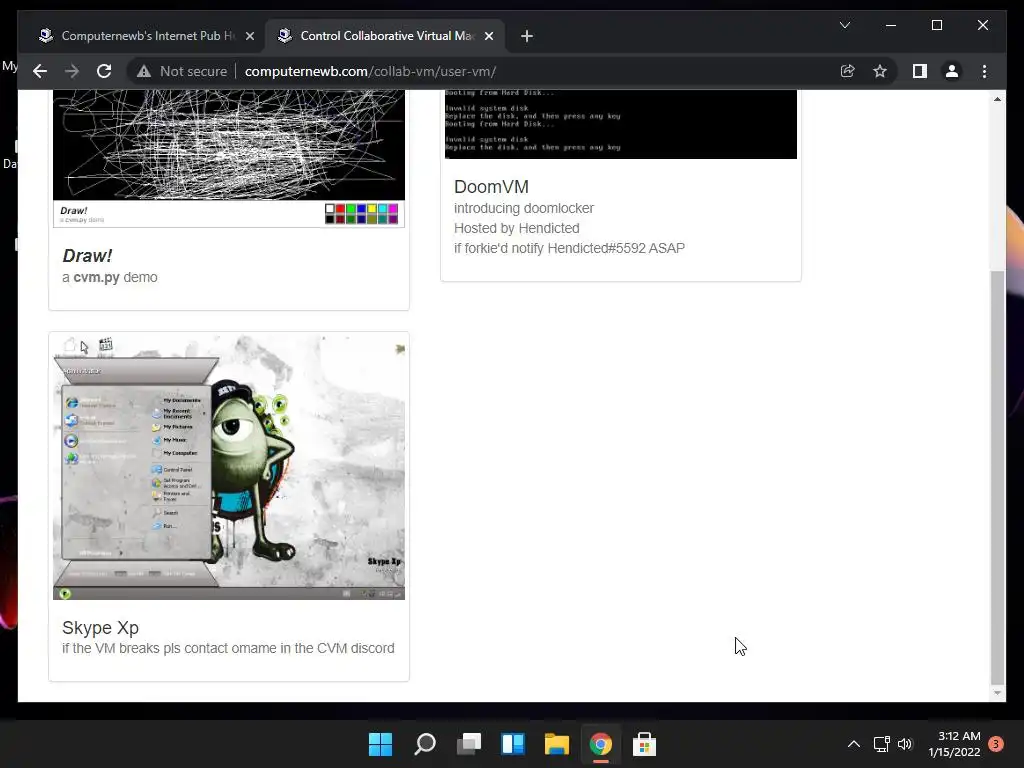Viewport: 1024px width, 768px height.
Task: Open the DoomVM screen thumbnail
Action: coord(620,124)
